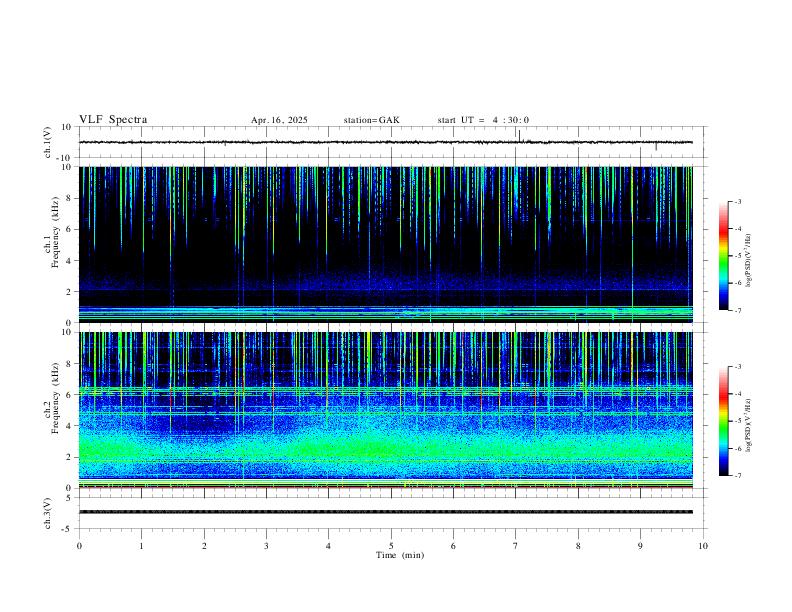Viewport: 792px width, 612px height.
Task: Click the "start UT = 4 :30: 0" text
Action: [483, 120]
